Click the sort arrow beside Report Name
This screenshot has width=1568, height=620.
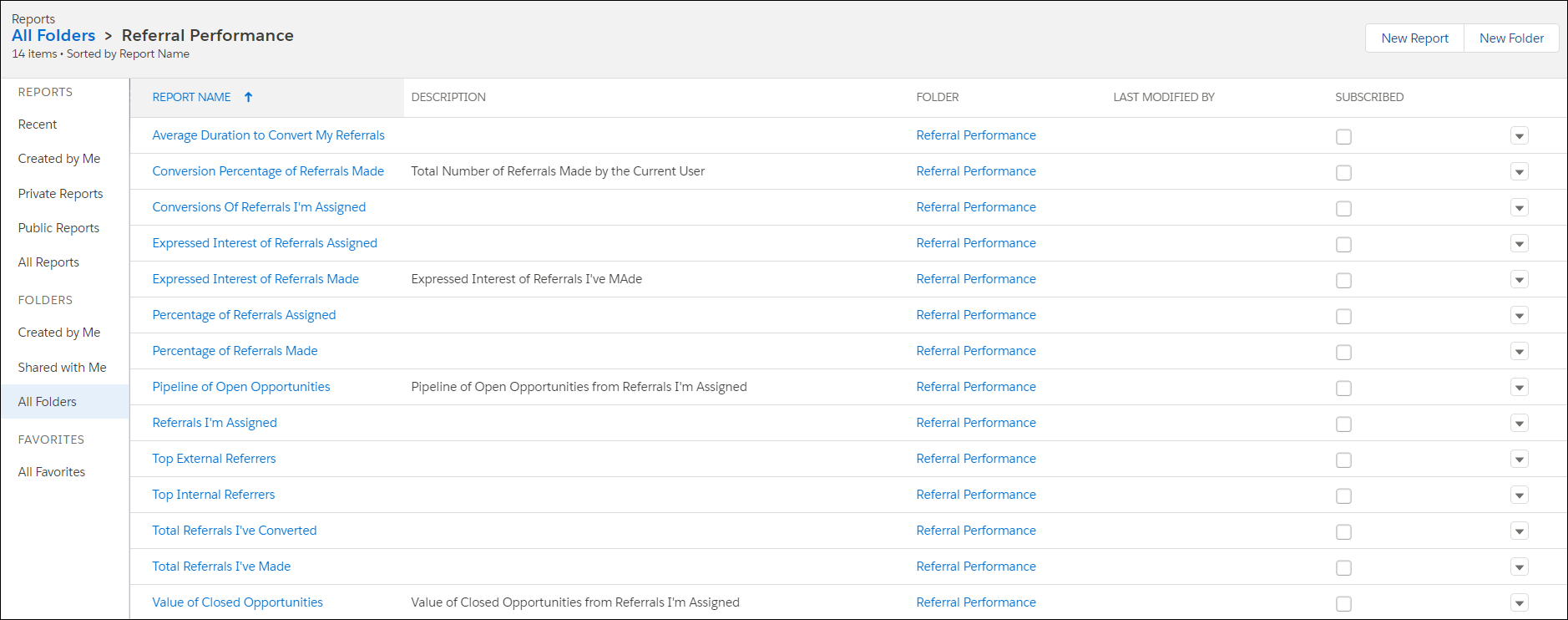tap(248, 97)
